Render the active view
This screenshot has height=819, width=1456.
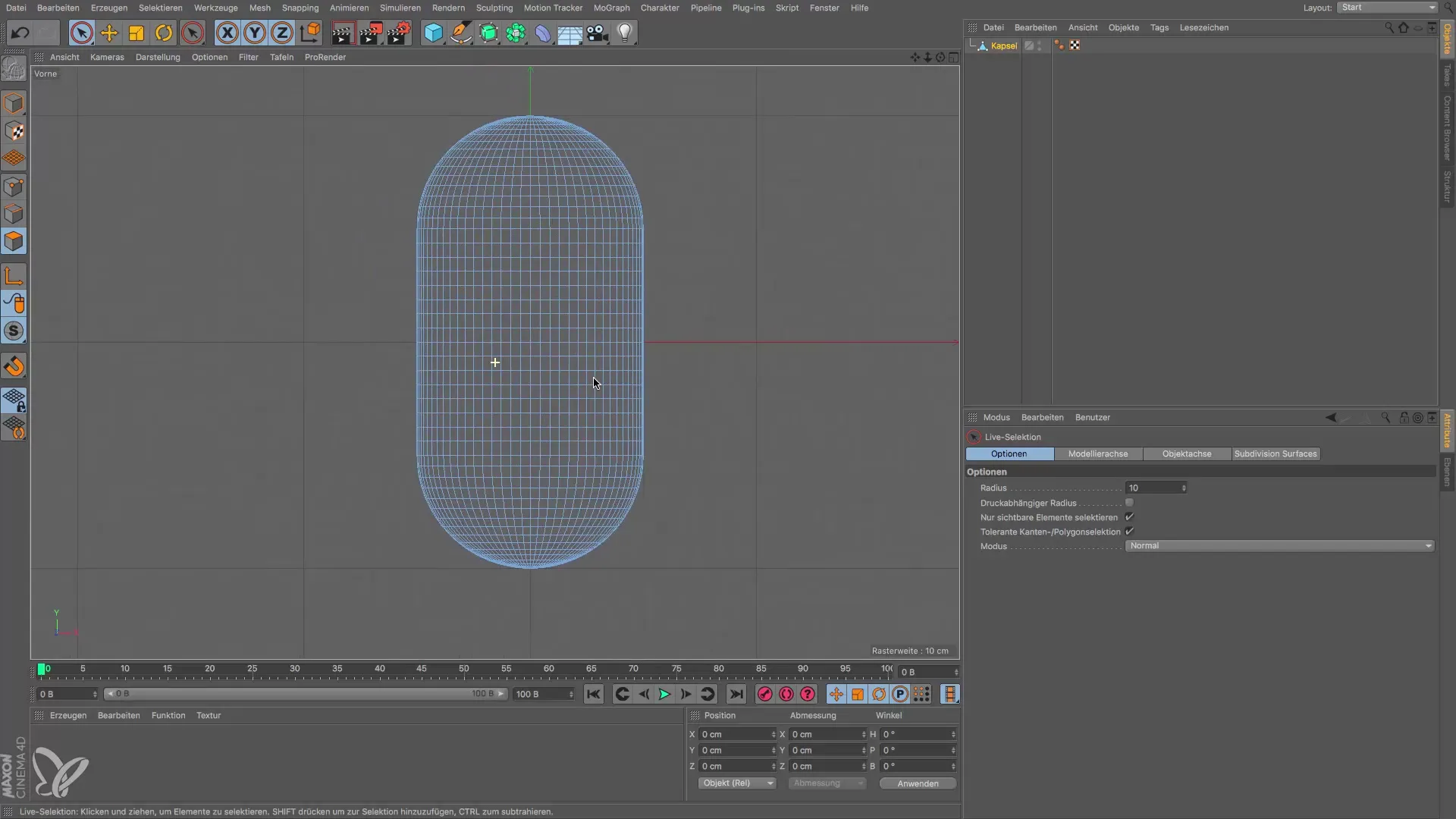click(343, 33)
